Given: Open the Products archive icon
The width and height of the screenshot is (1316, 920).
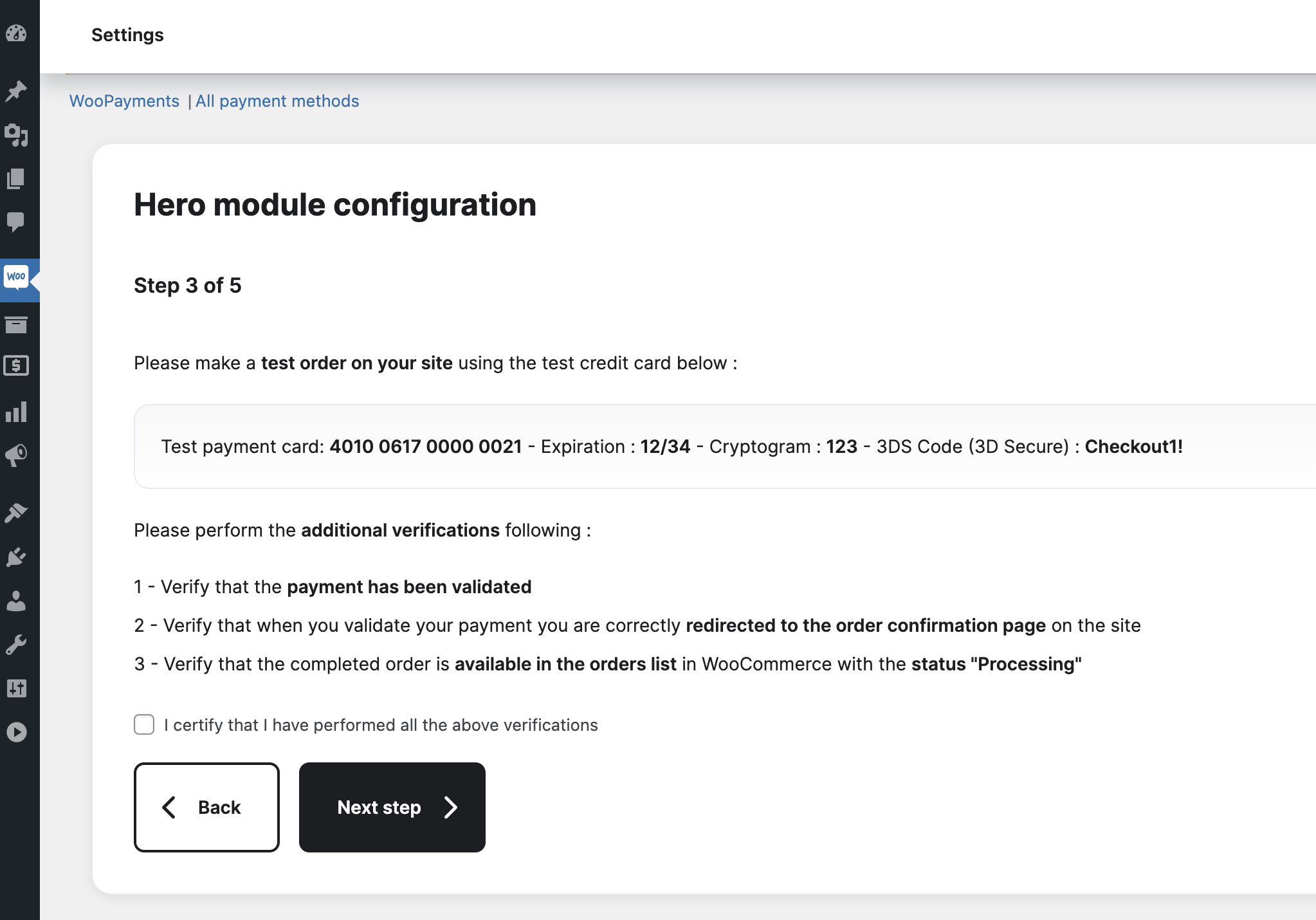Looking at the screenshot, I should click(x=16, y=324).
